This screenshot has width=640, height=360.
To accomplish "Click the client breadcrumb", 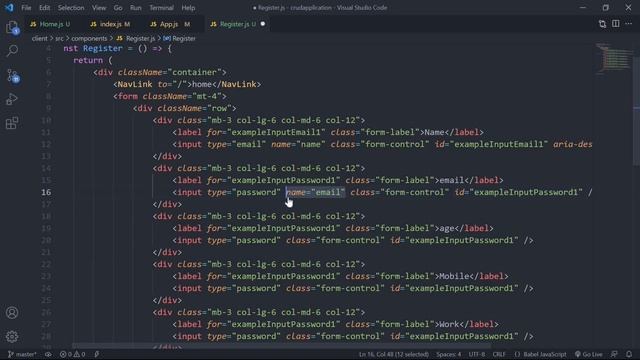I will coord(40,38).
